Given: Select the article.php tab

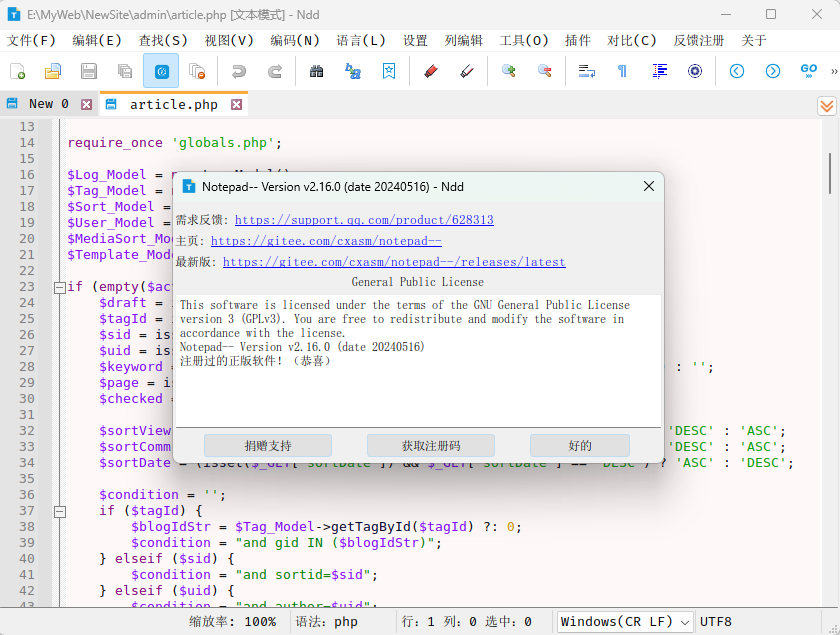Looking at the screenshot, I should coord(174,104).
